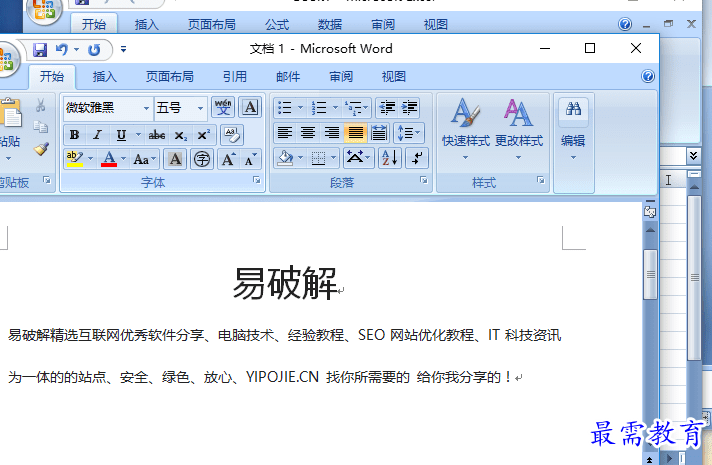
Task: Open Word's 邮件 tab
Action: 288,77
